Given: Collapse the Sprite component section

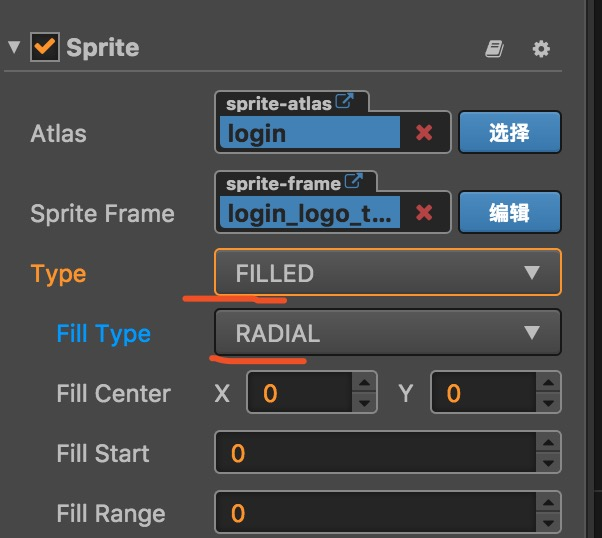Looking at the screenshot, I should point(14,47).
